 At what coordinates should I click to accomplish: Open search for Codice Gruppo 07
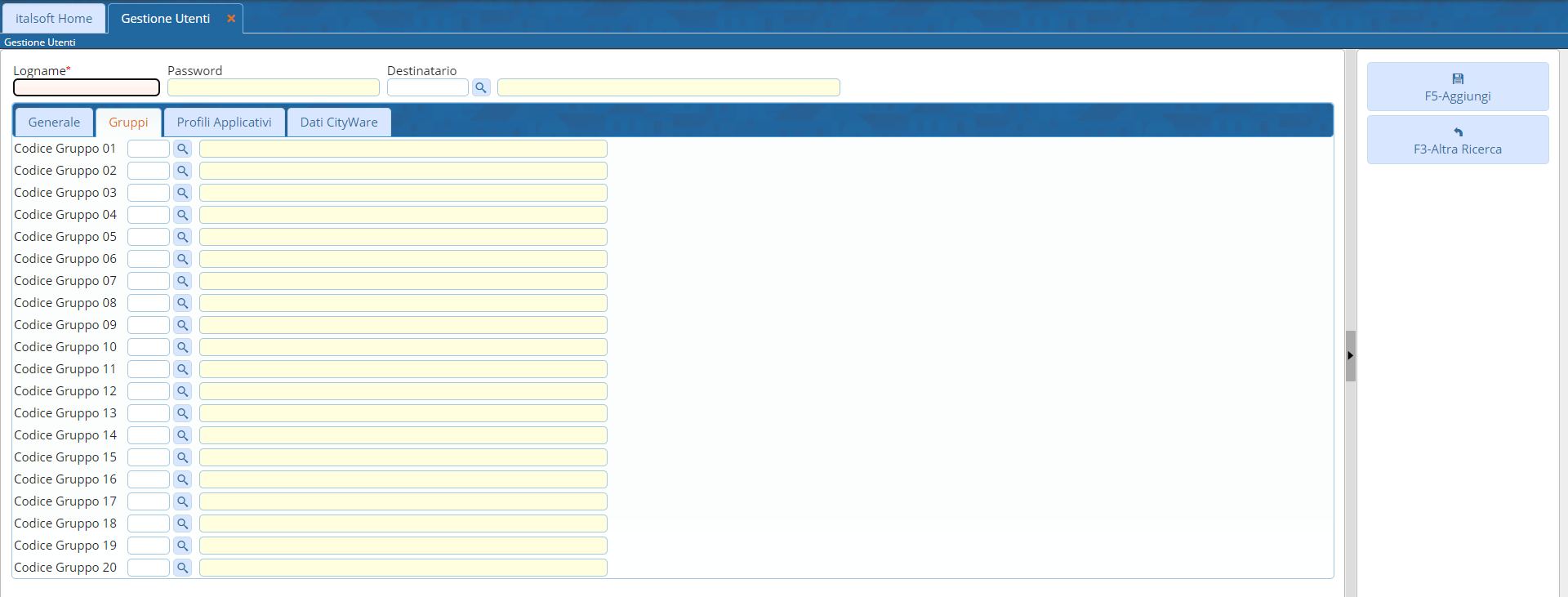click(x=182, y=281)
